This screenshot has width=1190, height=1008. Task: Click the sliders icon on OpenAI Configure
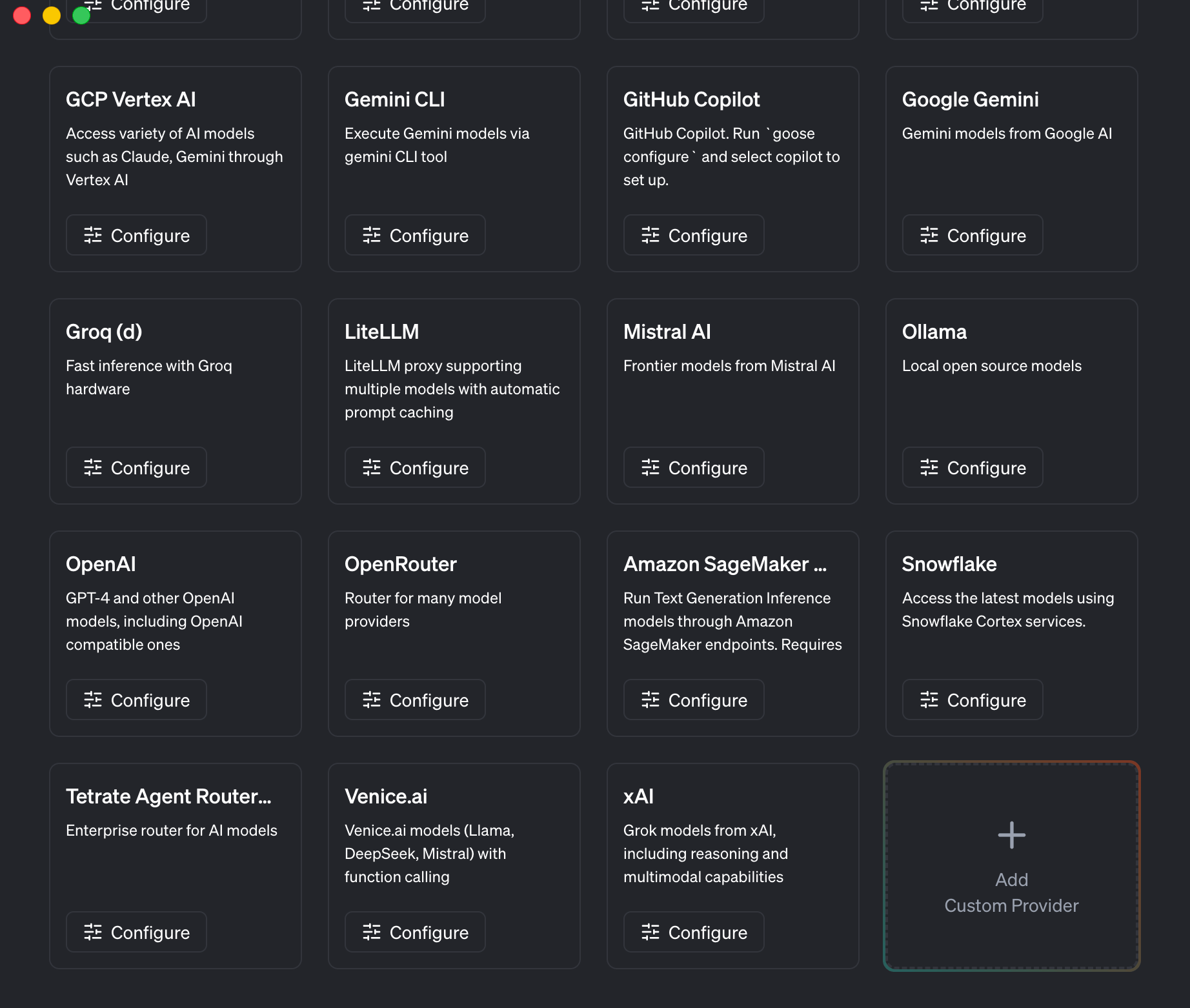pyautogui.click(x=92, y=700)
